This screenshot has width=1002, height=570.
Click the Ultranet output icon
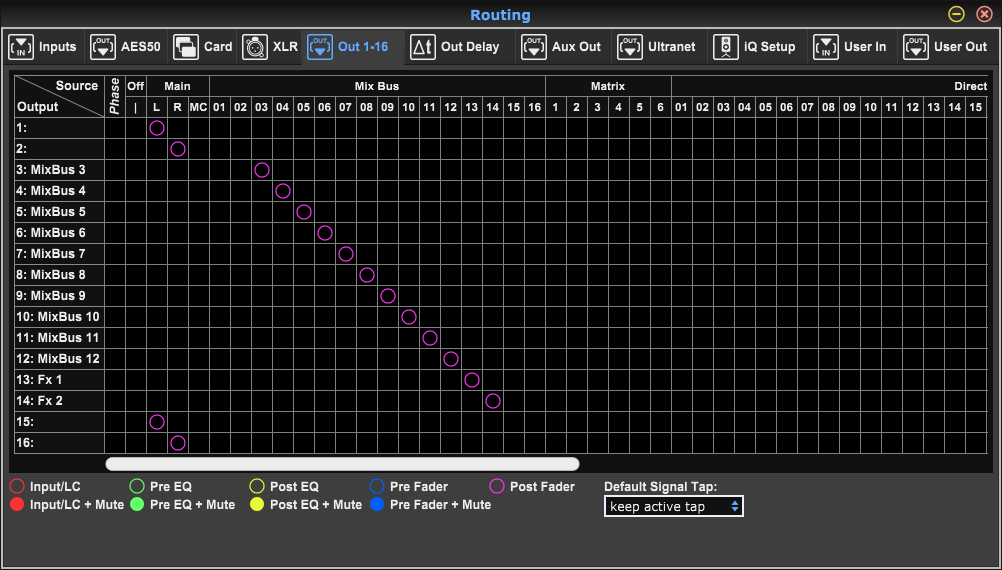[630, 47]
